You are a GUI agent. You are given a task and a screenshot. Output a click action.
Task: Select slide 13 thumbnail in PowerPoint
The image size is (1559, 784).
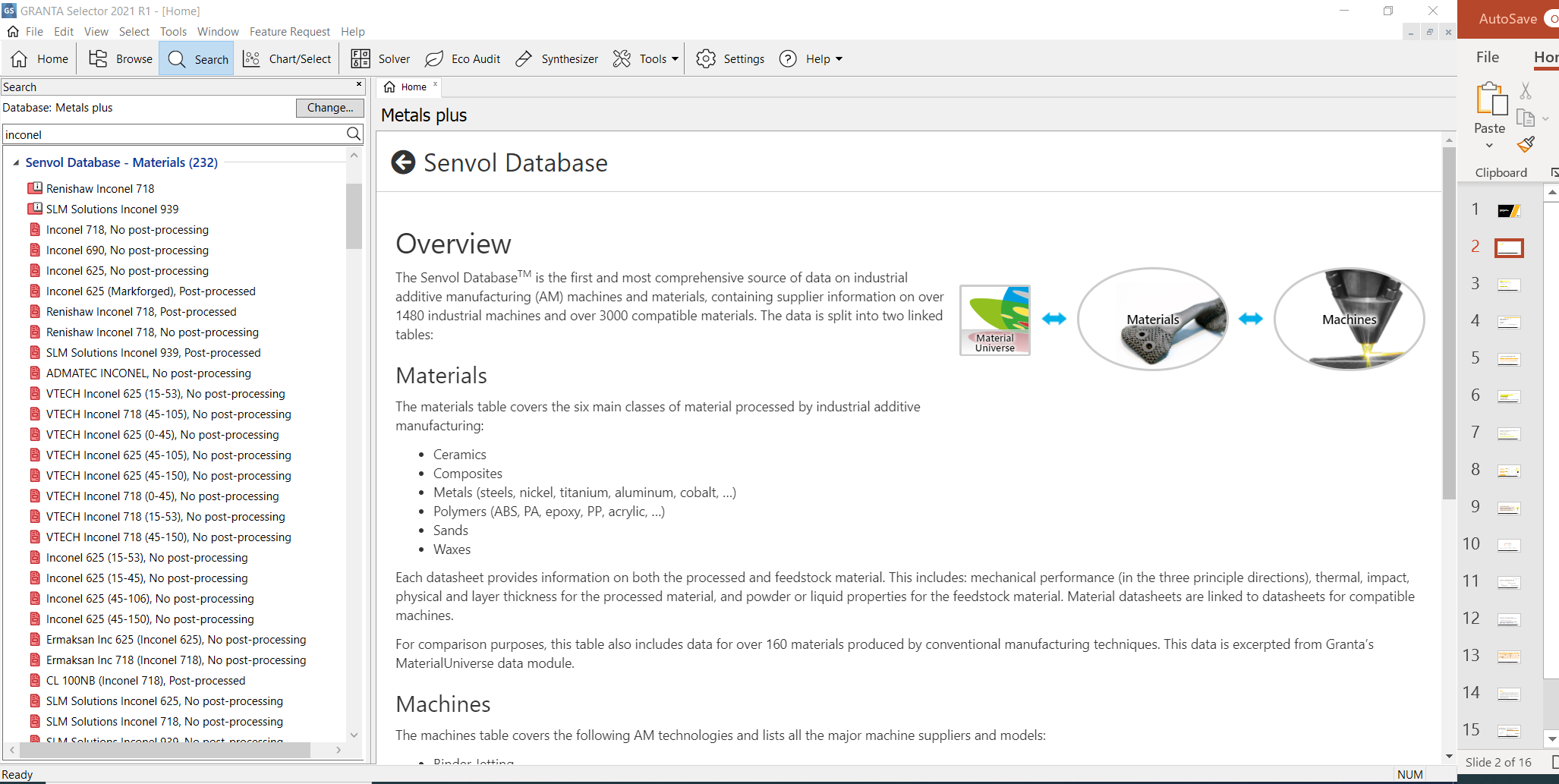tap(1509, 656)
